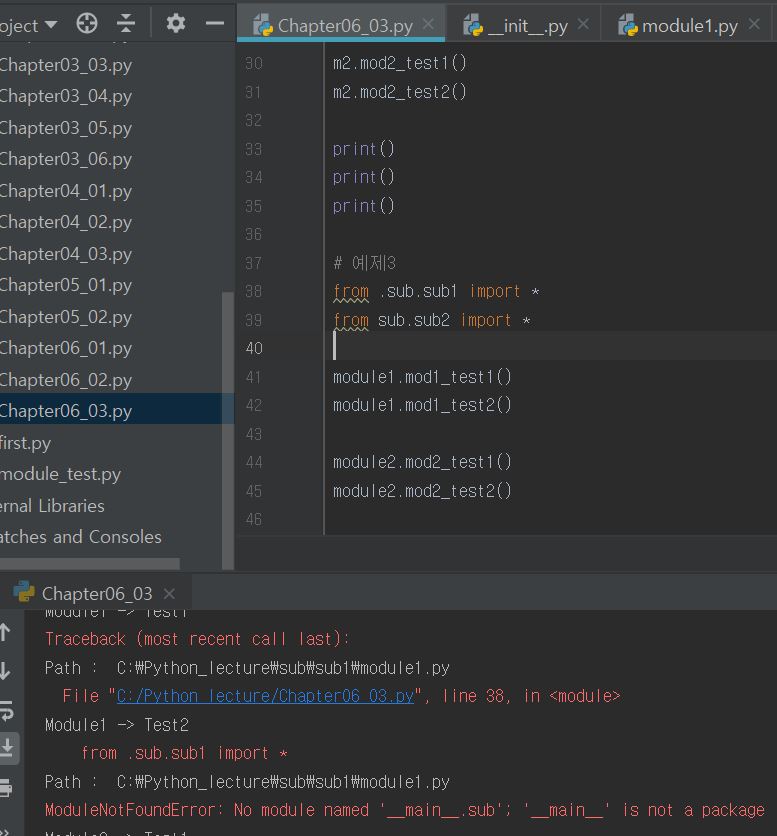This screenshot has height=836, width=777.
Task: Open the Project view dropdown
Action: [x=50, y=25]
